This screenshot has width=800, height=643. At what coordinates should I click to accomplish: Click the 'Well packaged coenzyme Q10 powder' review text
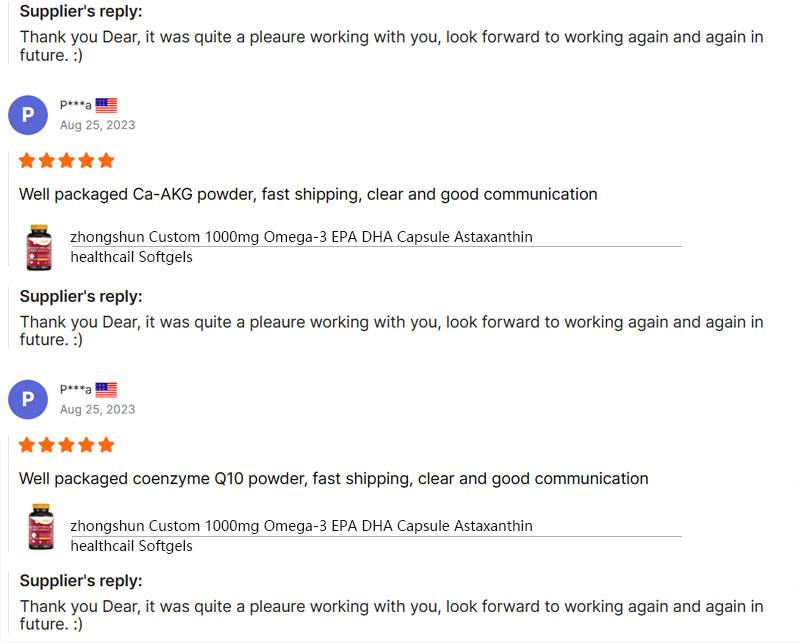pos(333,478)
